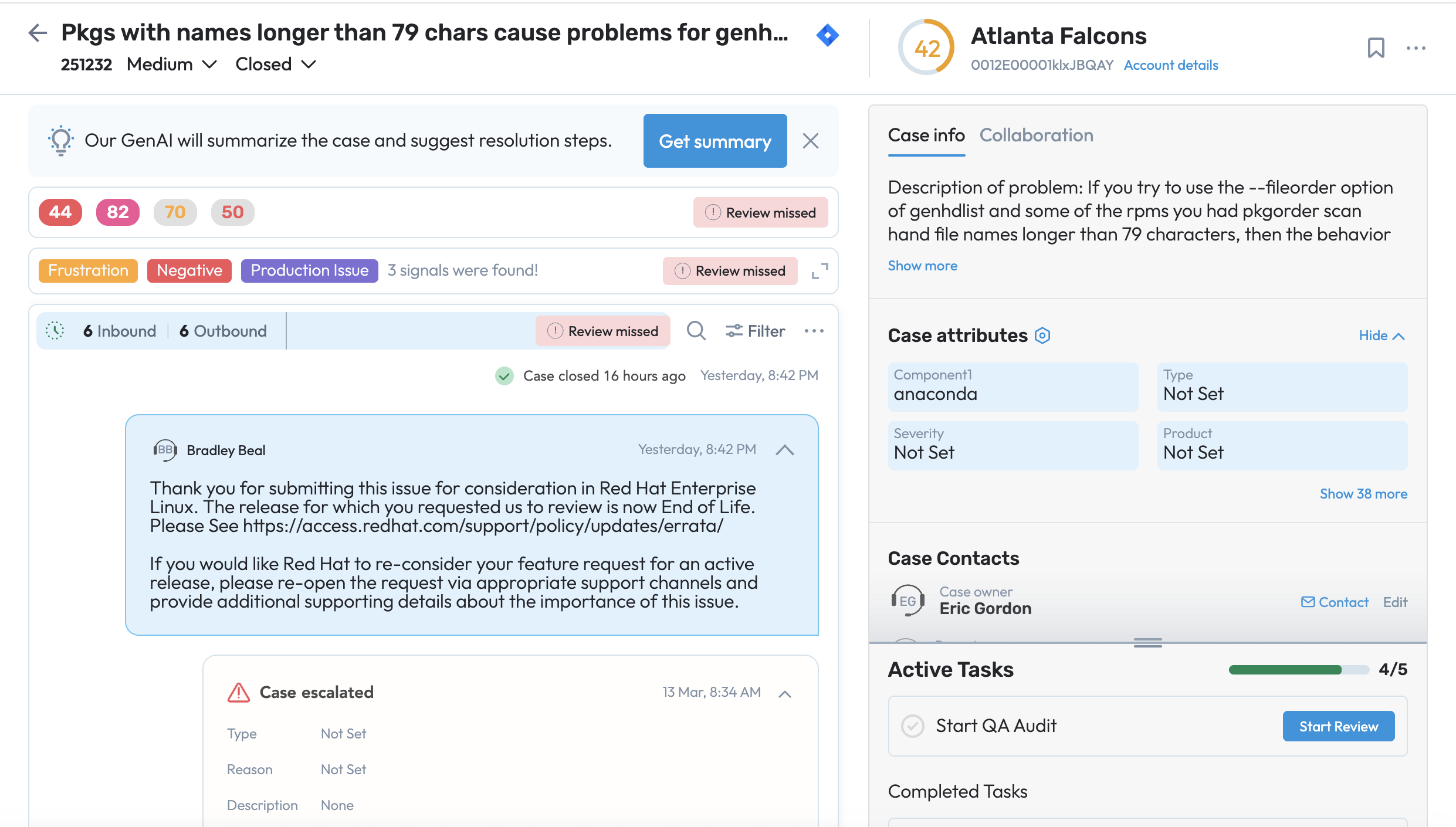Switch to the Collaboration tab
The height and width of the screenshot is (827, 1456).
tap(1036, 135)
